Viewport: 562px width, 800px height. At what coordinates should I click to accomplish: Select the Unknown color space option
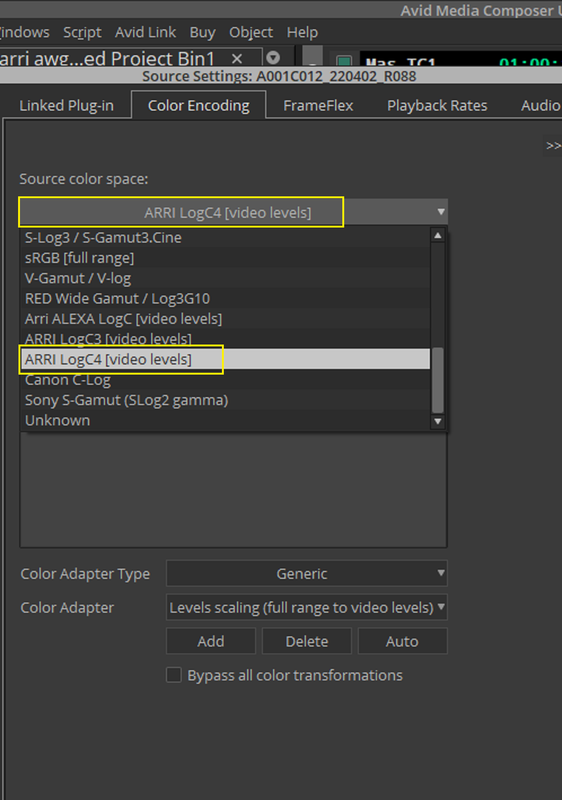pos(225,420)
